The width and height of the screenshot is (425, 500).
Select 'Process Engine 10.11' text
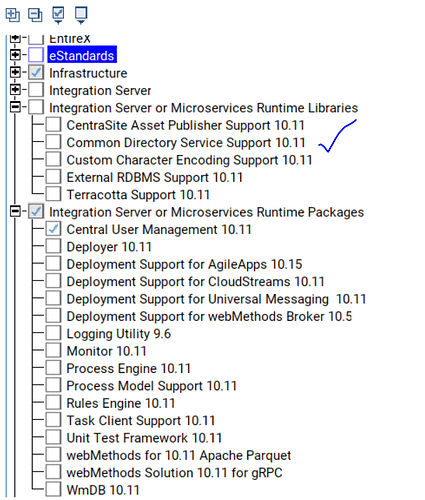(x=129, y=368)
